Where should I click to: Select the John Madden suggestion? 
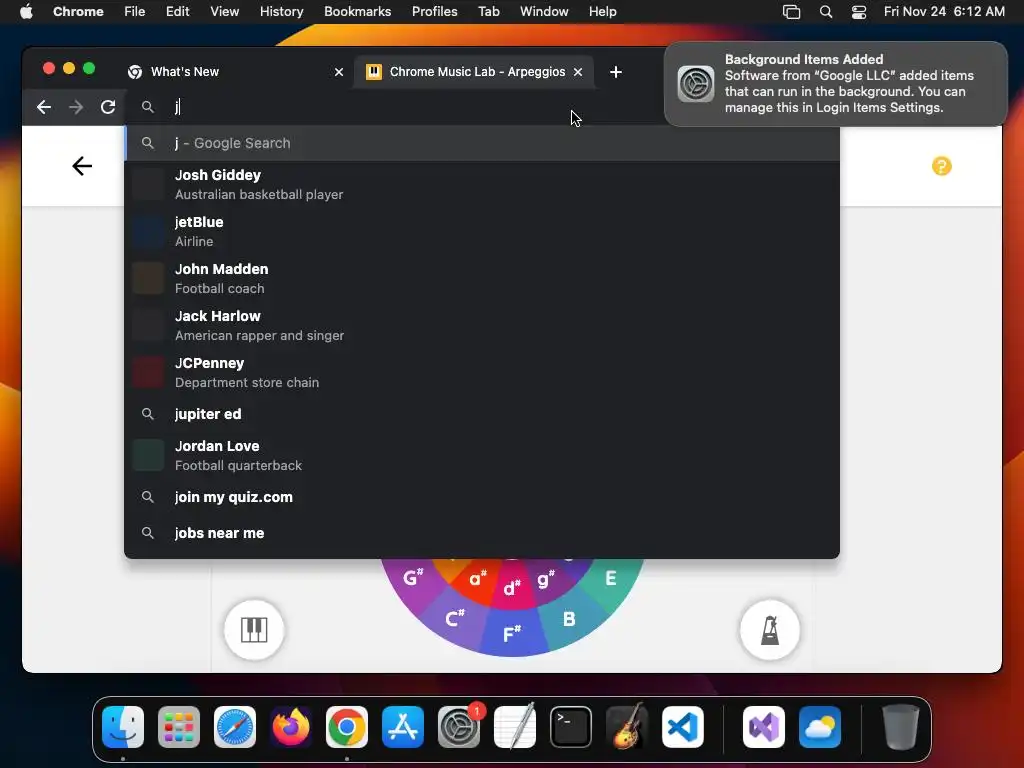tap(482, 279)
